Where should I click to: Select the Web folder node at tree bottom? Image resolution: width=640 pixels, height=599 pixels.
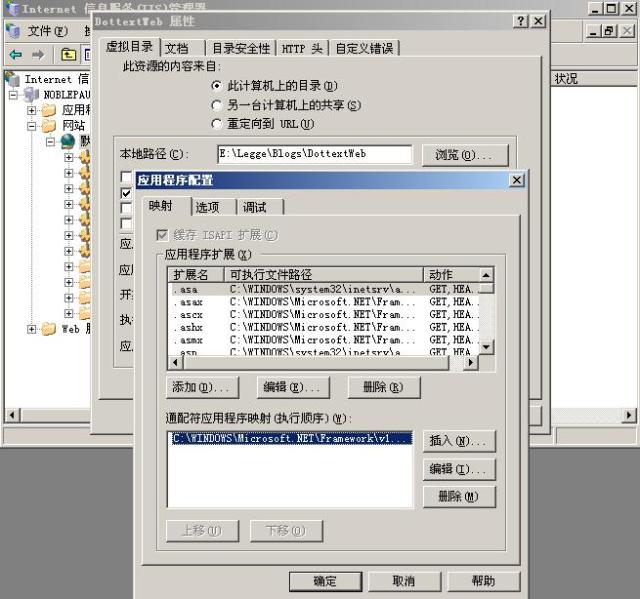pos(49,329)
